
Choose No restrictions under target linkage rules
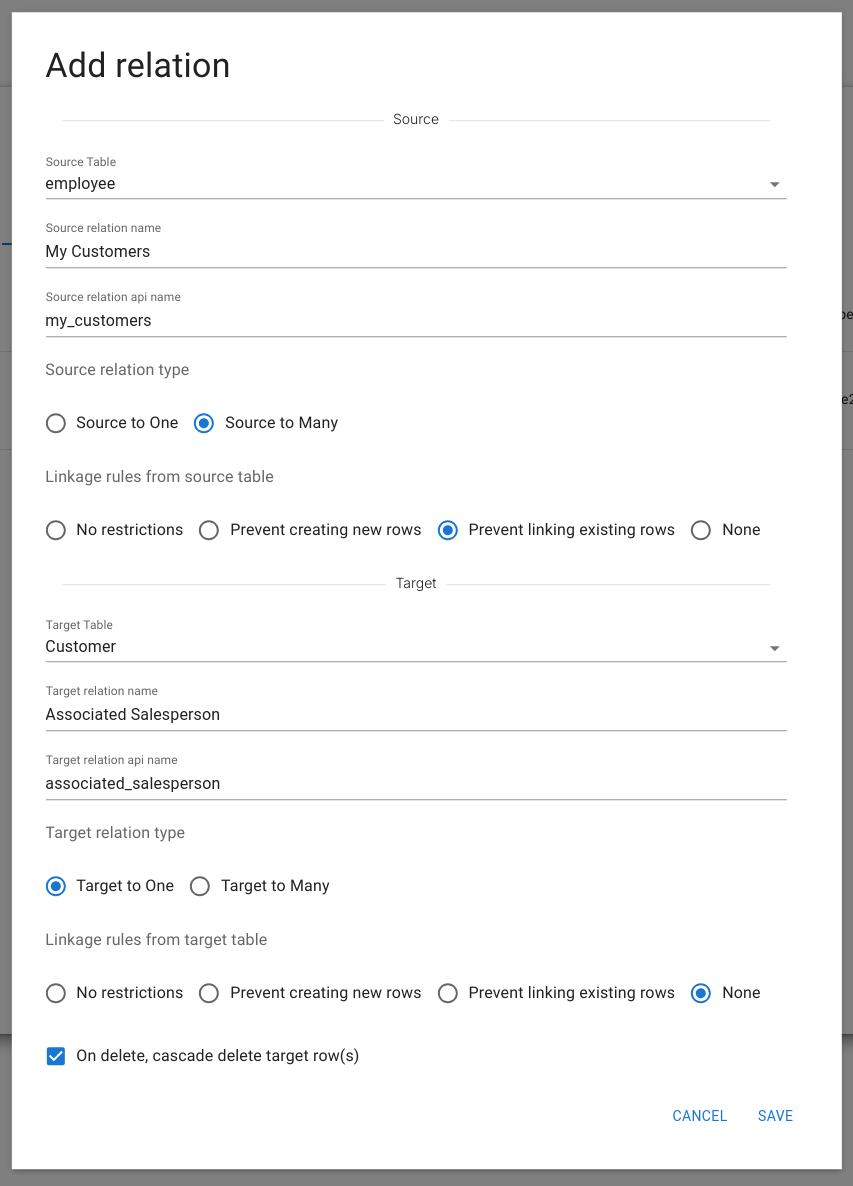pos(57,993)
